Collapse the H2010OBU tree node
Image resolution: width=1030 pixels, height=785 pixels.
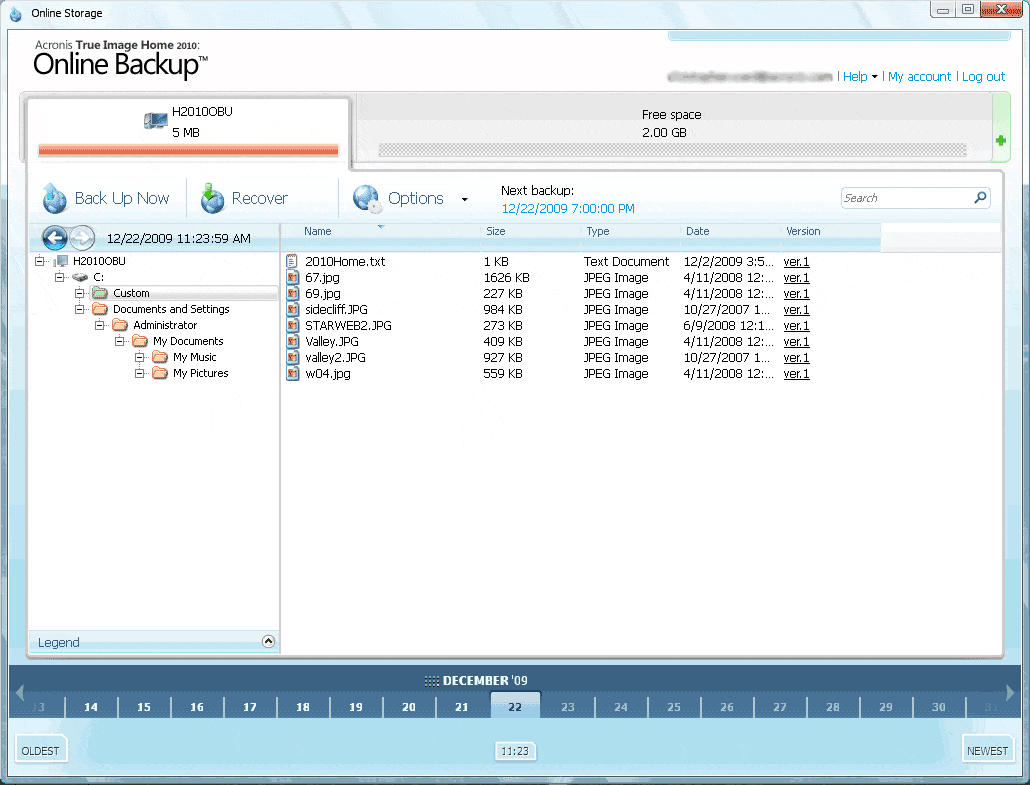point(39,261)
